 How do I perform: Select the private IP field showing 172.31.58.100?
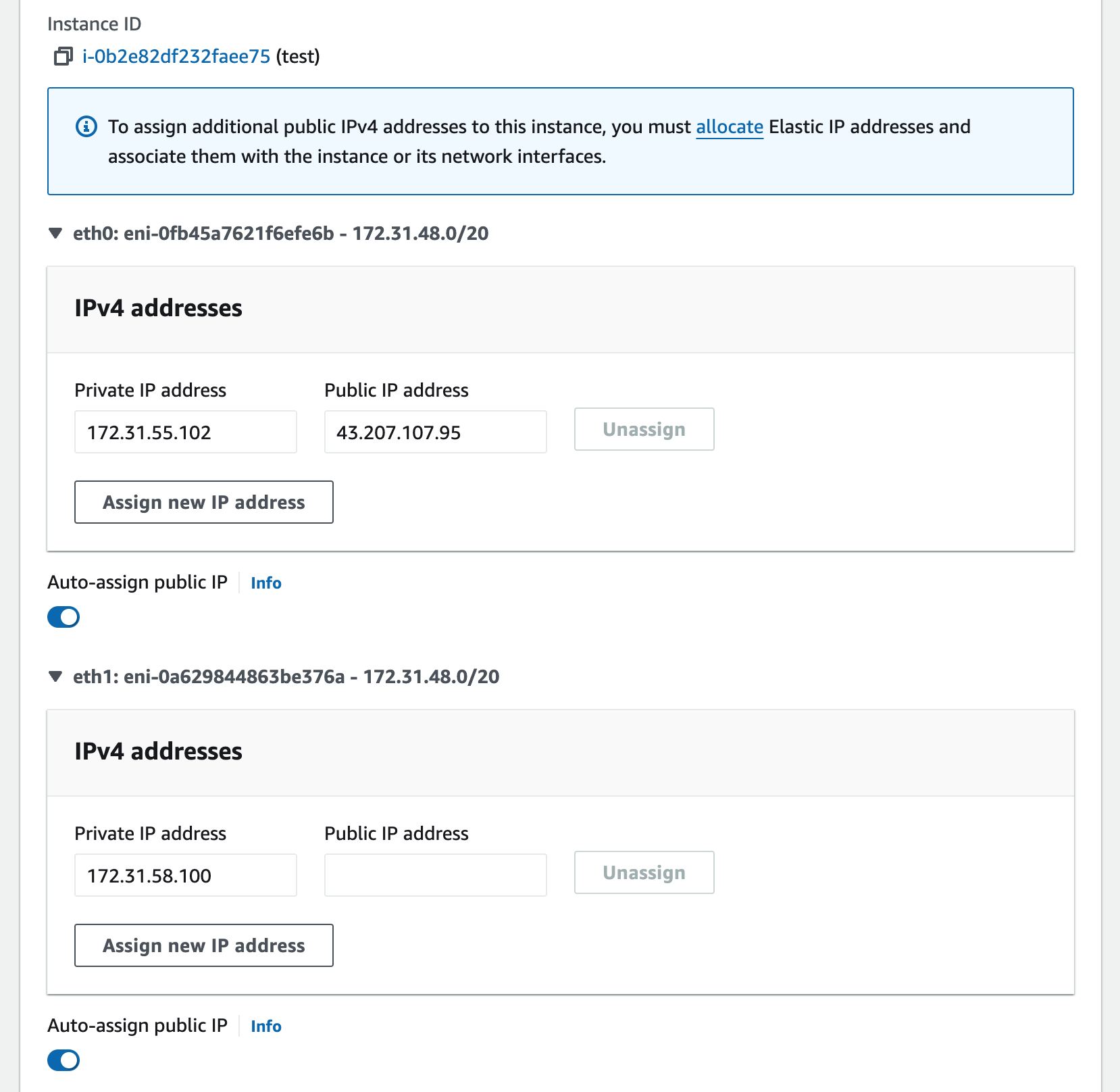(185, 876)
